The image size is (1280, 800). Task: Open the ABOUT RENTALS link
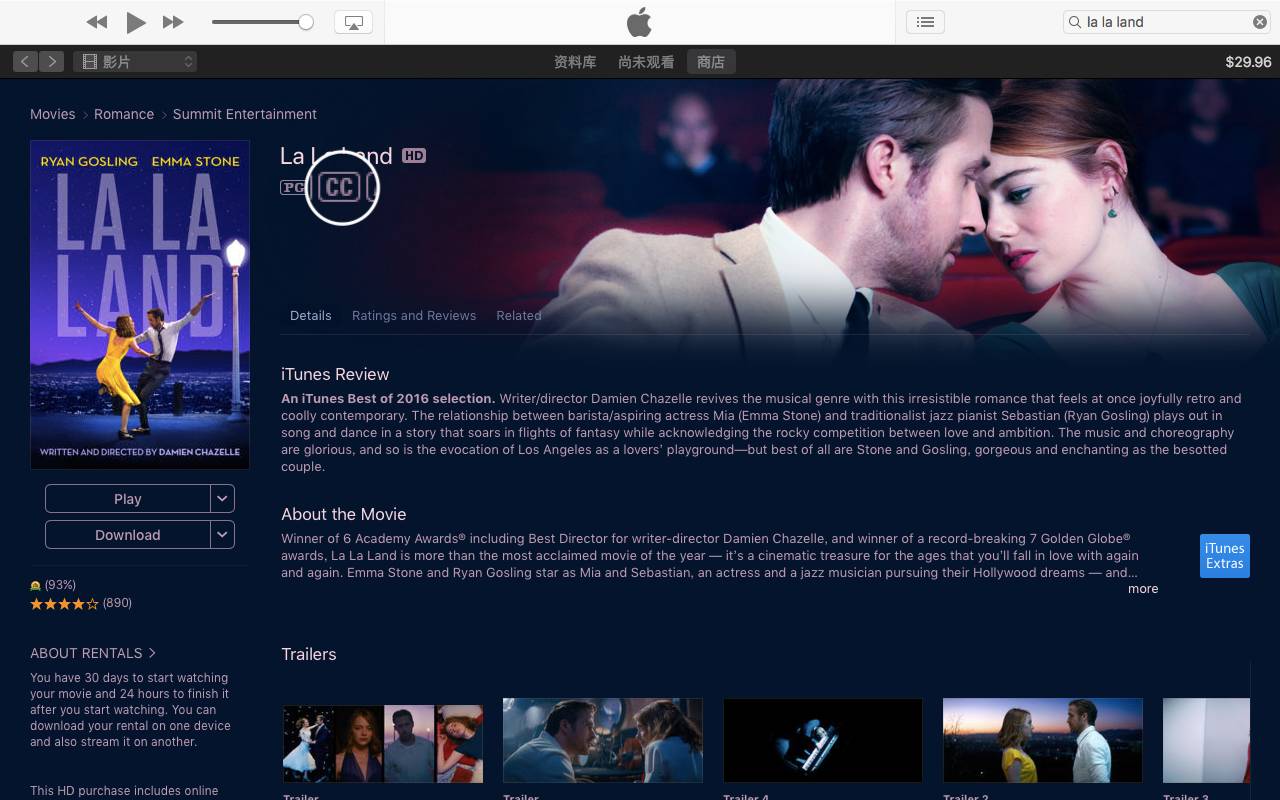93,653
